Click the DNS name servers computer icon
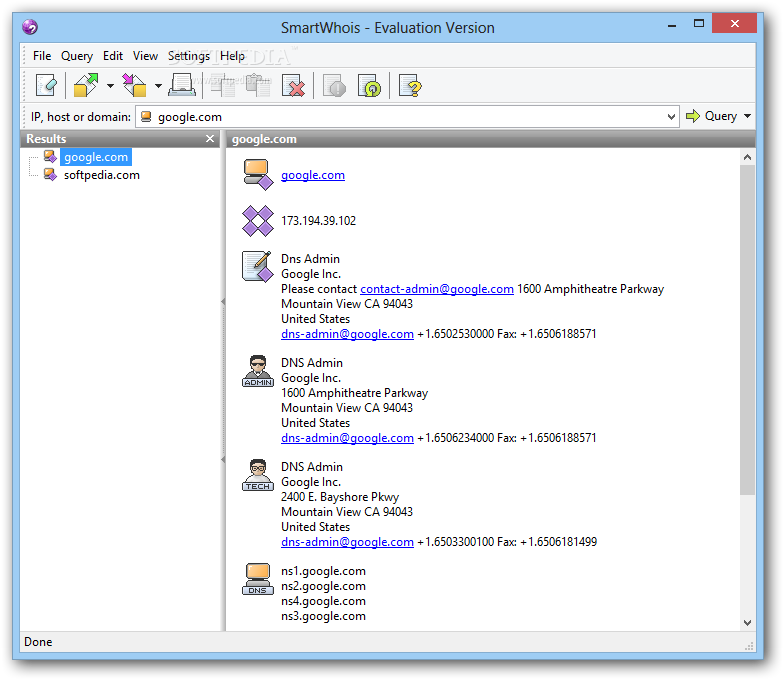Image resolution: width=784 pixels, height=680 pixels. [258, 579]
